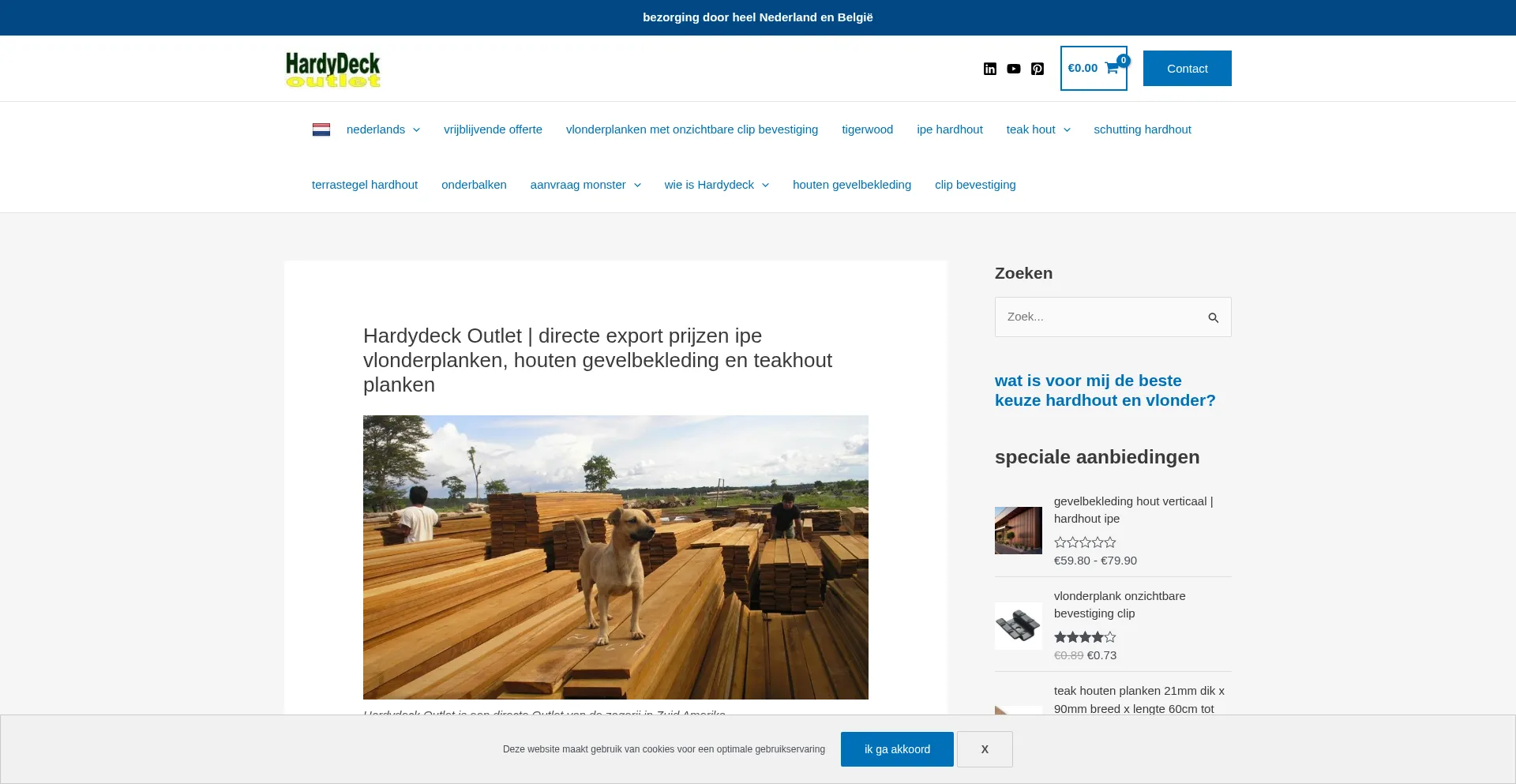Screen dimensions: 1516x784
Task: Click the HardyDeck outlet logo
Action: pyautogui.click(x=332, y=69)
